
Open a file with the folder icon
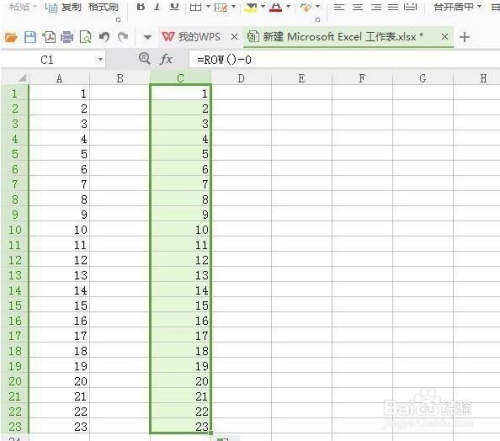tap(11, 37)
